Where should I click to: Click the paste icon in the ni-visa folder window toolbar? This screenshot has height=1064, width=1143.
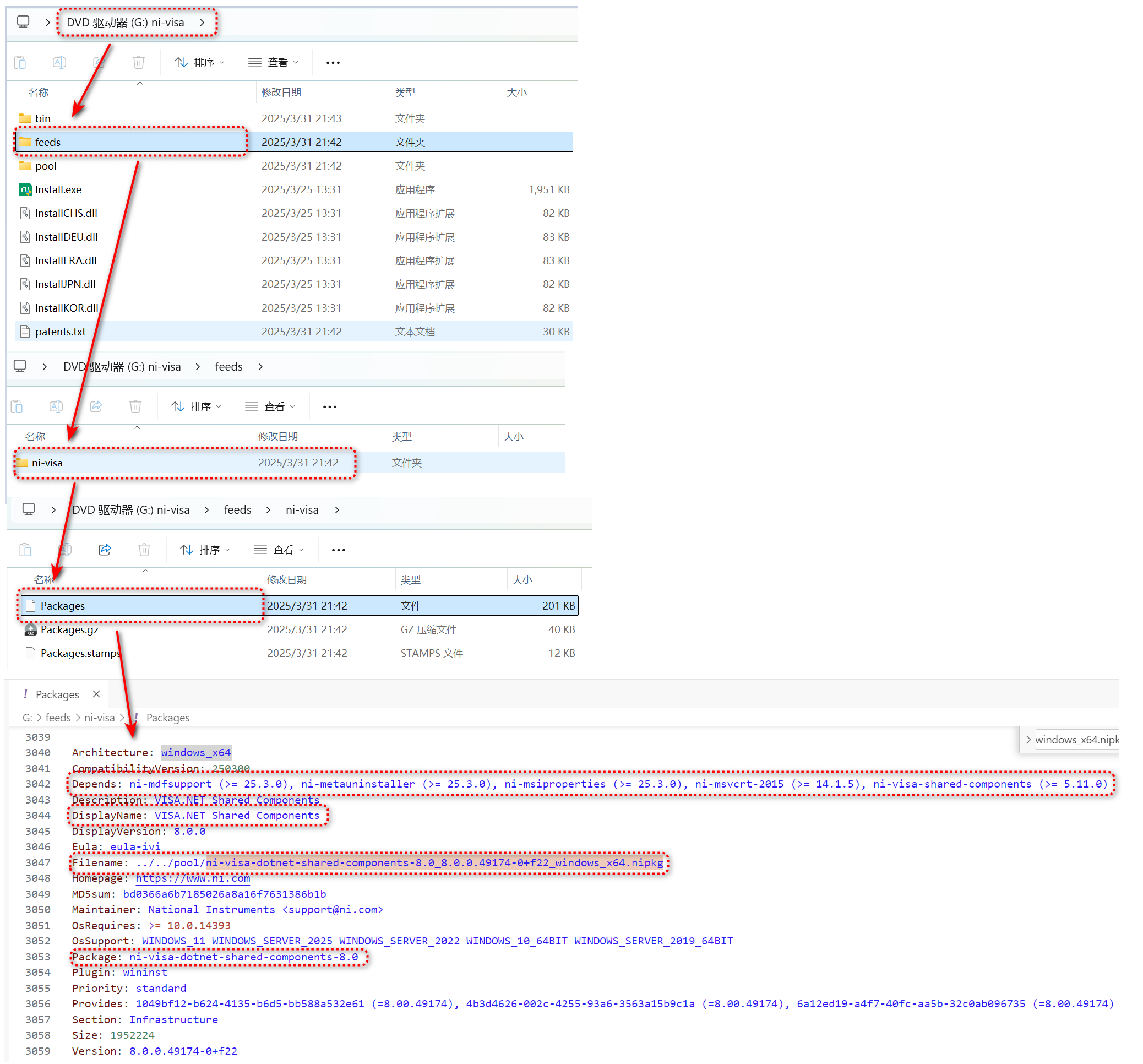(x=25, y=550)
